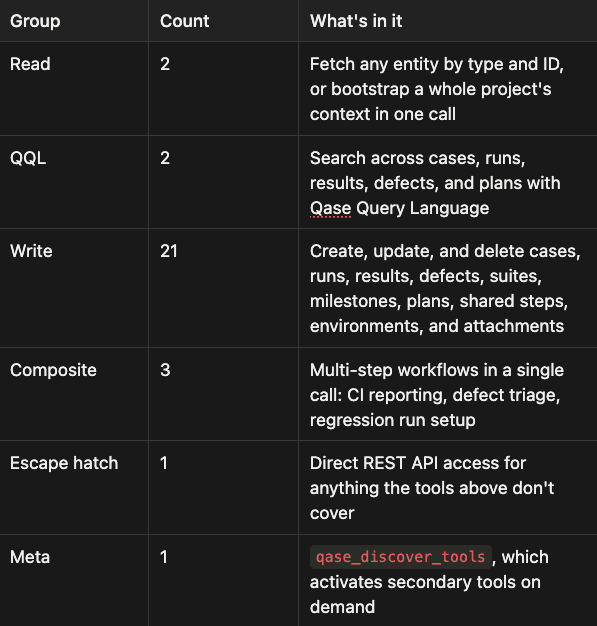
Task: Select the Search across cases description
Action: coord(435,183)
